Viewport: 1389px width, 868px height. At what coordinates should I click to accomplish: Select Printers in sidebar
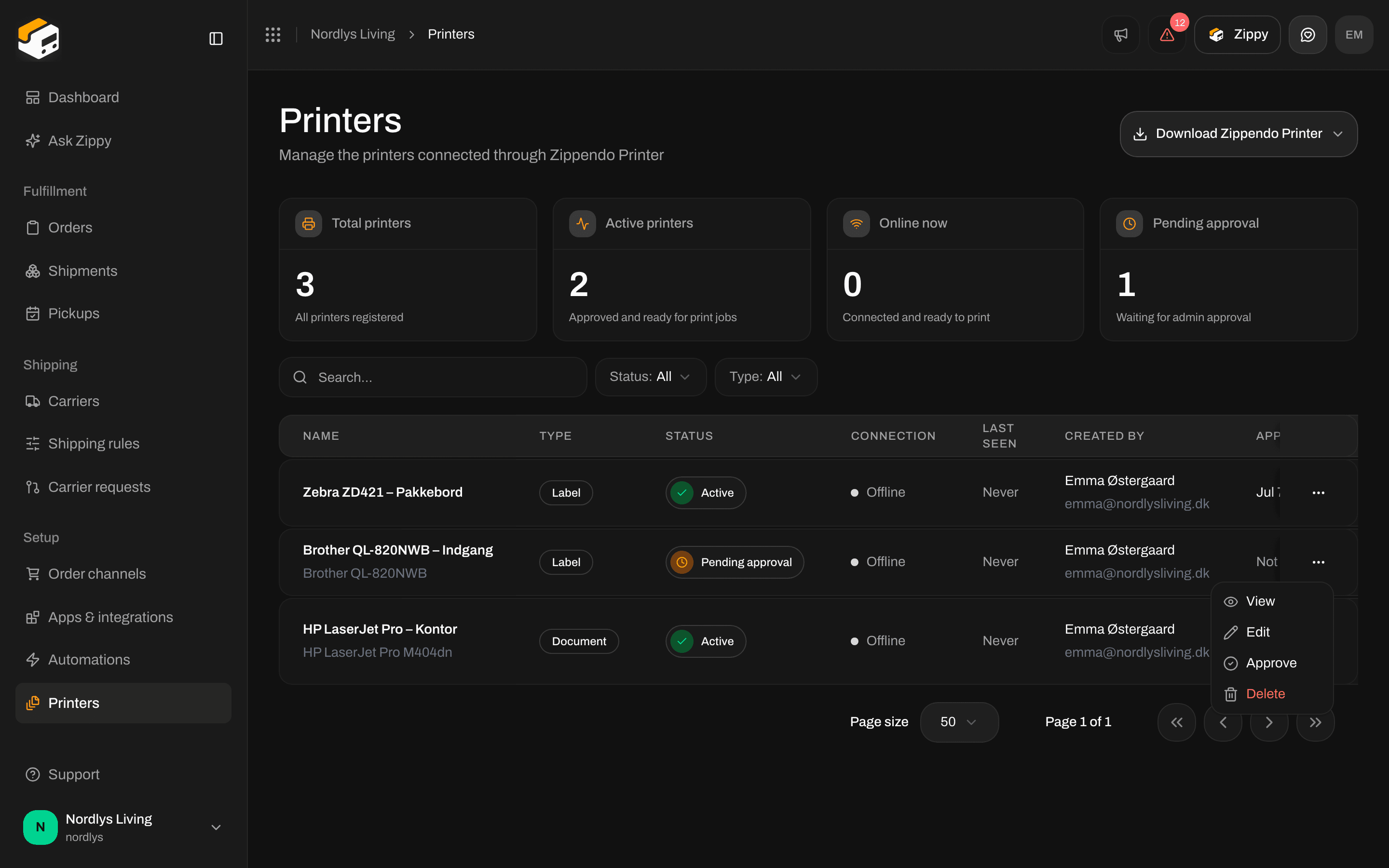coord(123,703)
